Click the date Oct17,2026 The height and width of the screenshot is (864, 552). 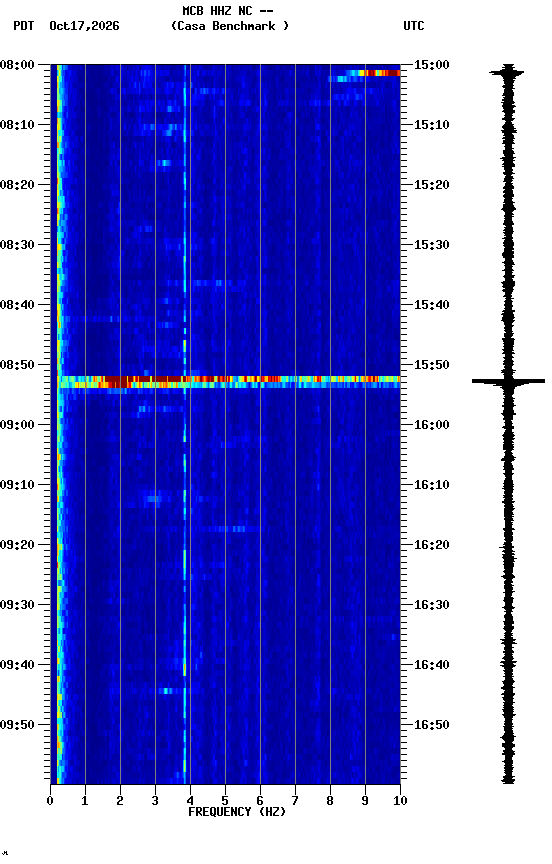pyautogui.click(x=84, y=26)
